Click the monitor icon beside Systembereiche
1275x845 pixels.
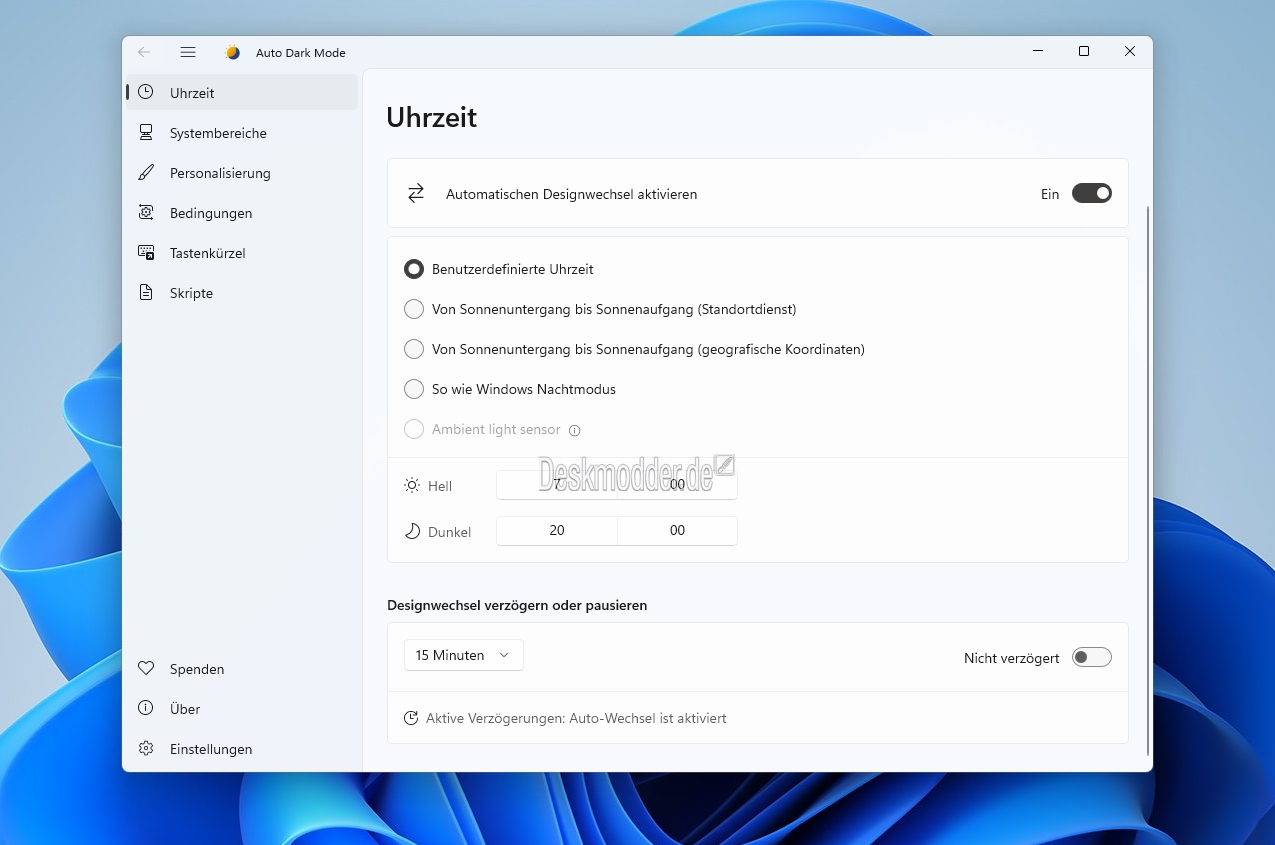click(146, 132)
